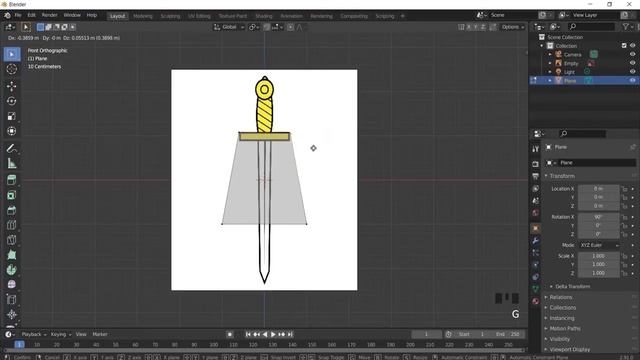This screenshot has width=640, height=360.
Task: Switch to the Shading workspace tab
Action: tap(264, 16)
